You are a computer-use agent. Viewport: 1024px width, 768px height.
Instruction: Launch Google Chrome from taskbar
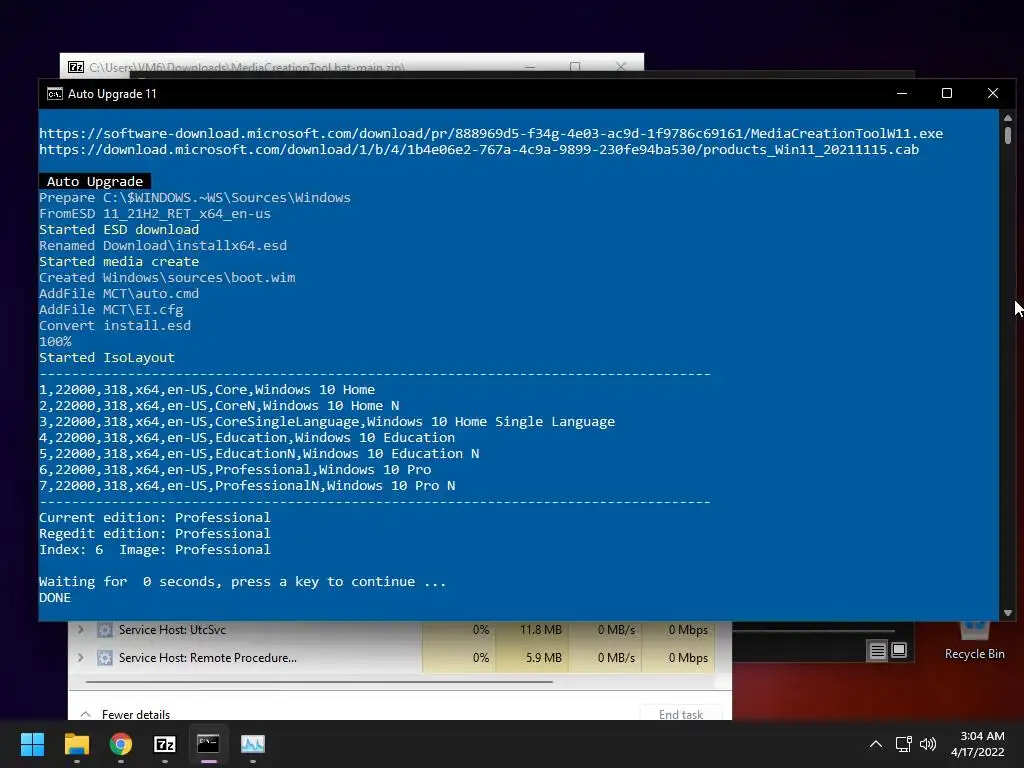(x=121, y=744)
